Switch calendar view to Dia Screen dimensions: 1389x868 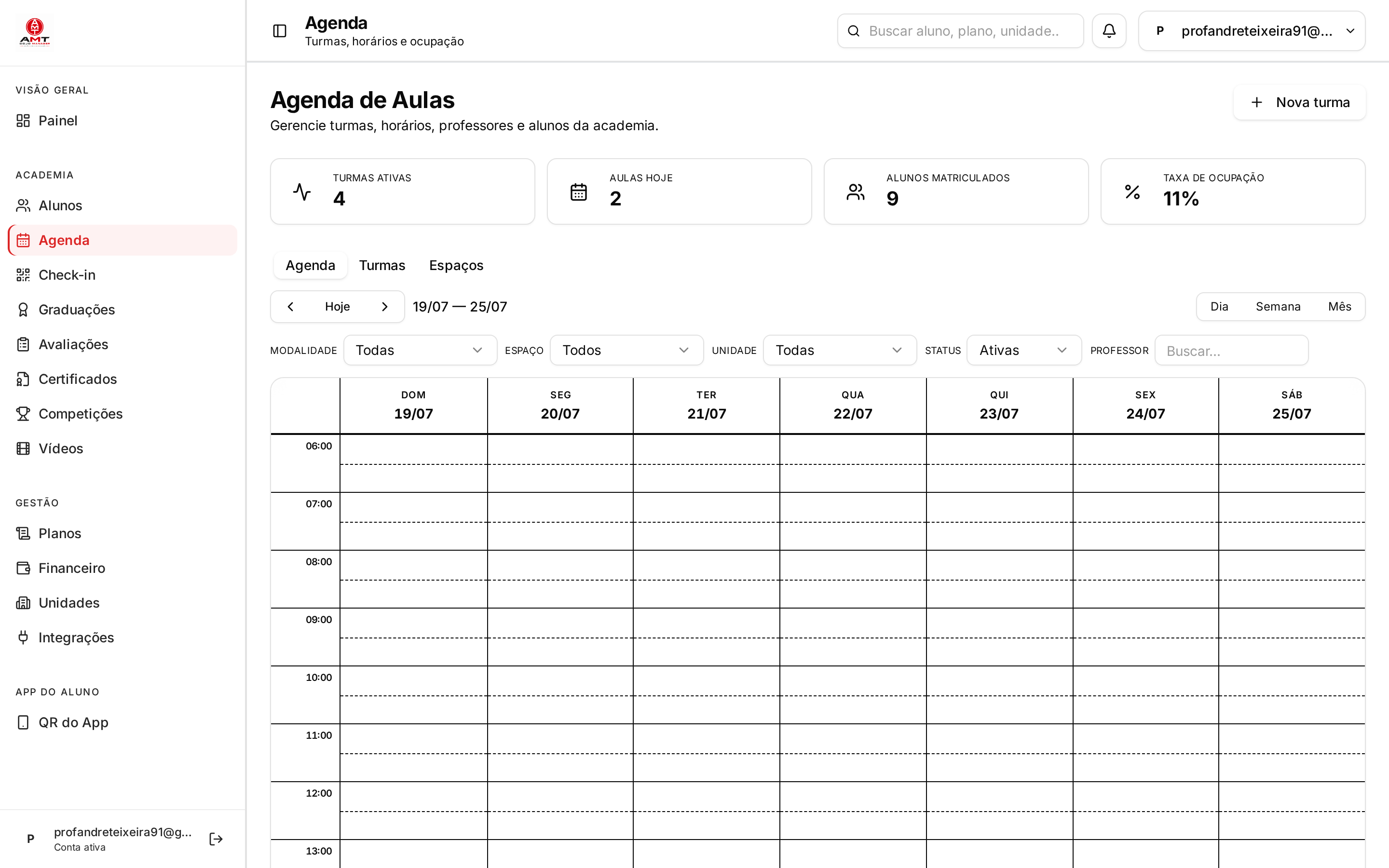[x=1219, y=307]
